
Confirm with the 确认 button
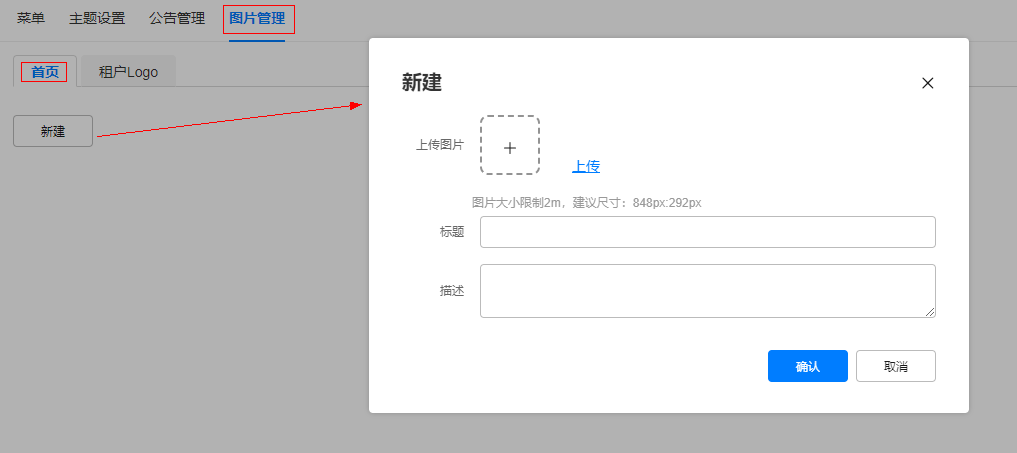808,366
